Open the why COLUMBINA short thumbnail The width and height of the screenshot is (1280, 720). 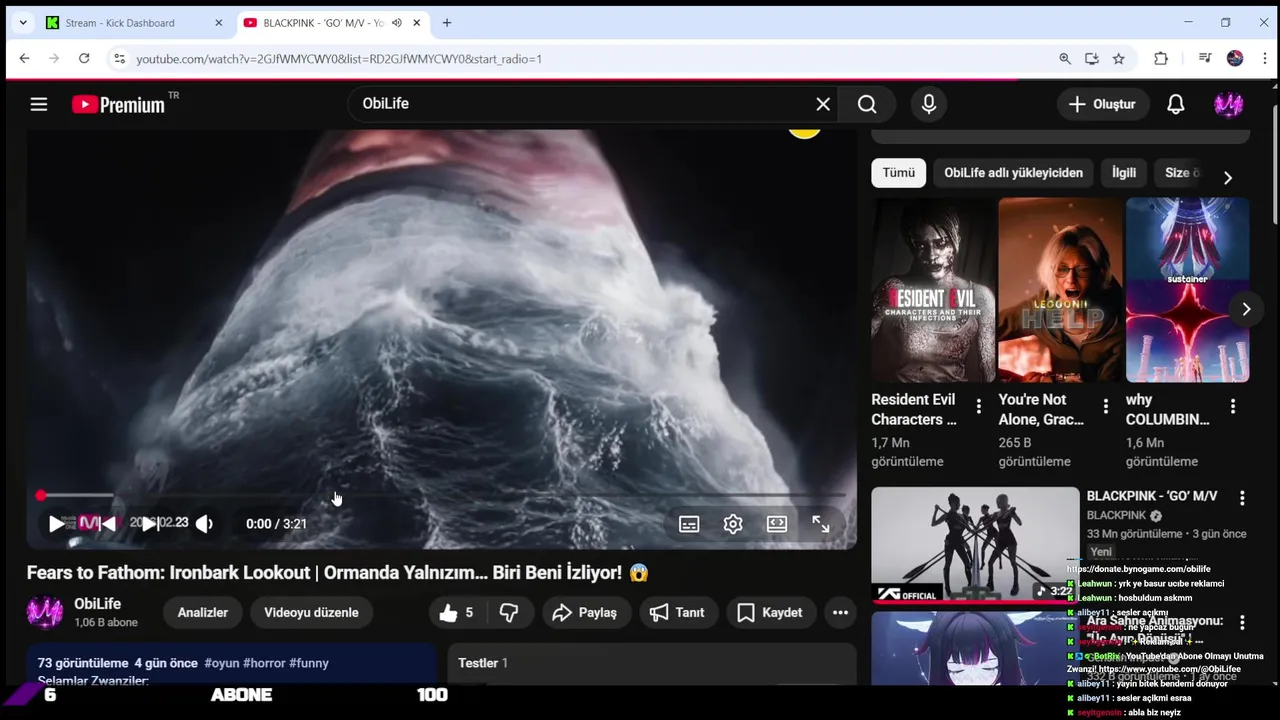click(x=1187, y=290)
